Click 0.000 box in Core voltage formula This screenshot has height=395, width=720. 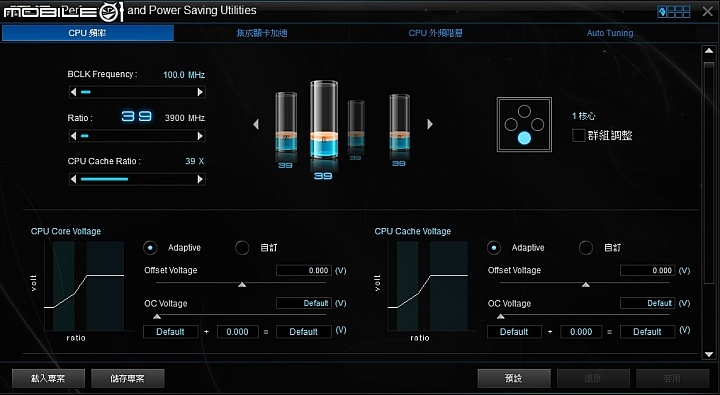237,332
